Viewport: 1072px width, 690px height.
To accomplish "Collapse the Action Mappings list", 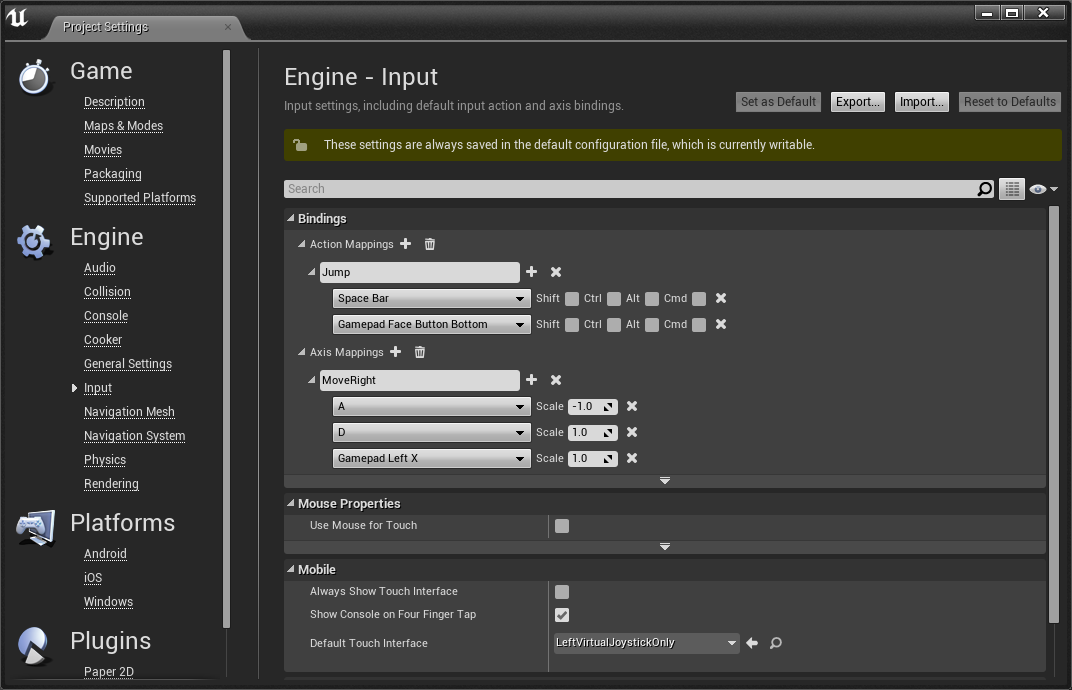I will [x=302, y=244].
